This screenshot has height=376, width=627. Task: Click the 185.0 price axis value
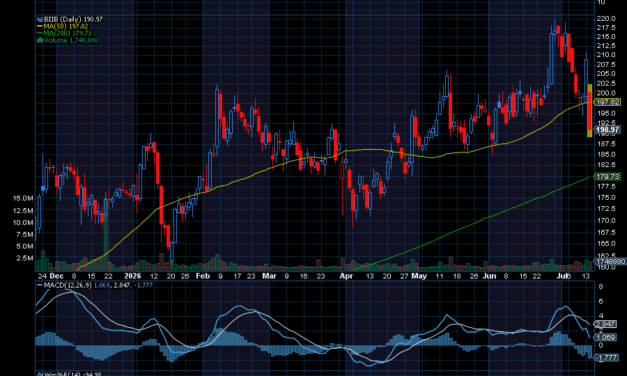[x=606, y=154]
